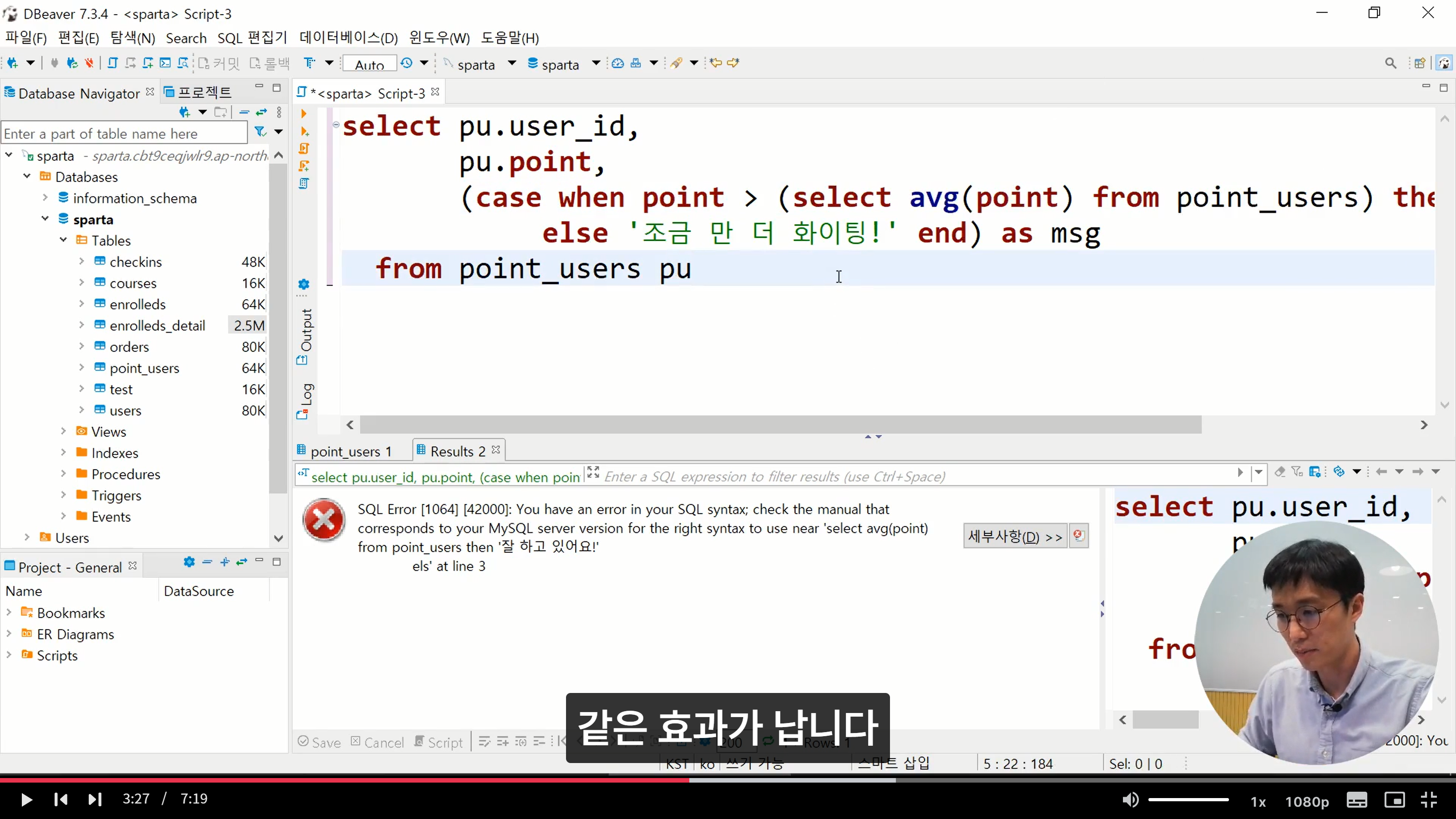The image size is (1456, 819).
Task: Click the toolbar search magnifier icon
Action: [x=1391, y=63]
